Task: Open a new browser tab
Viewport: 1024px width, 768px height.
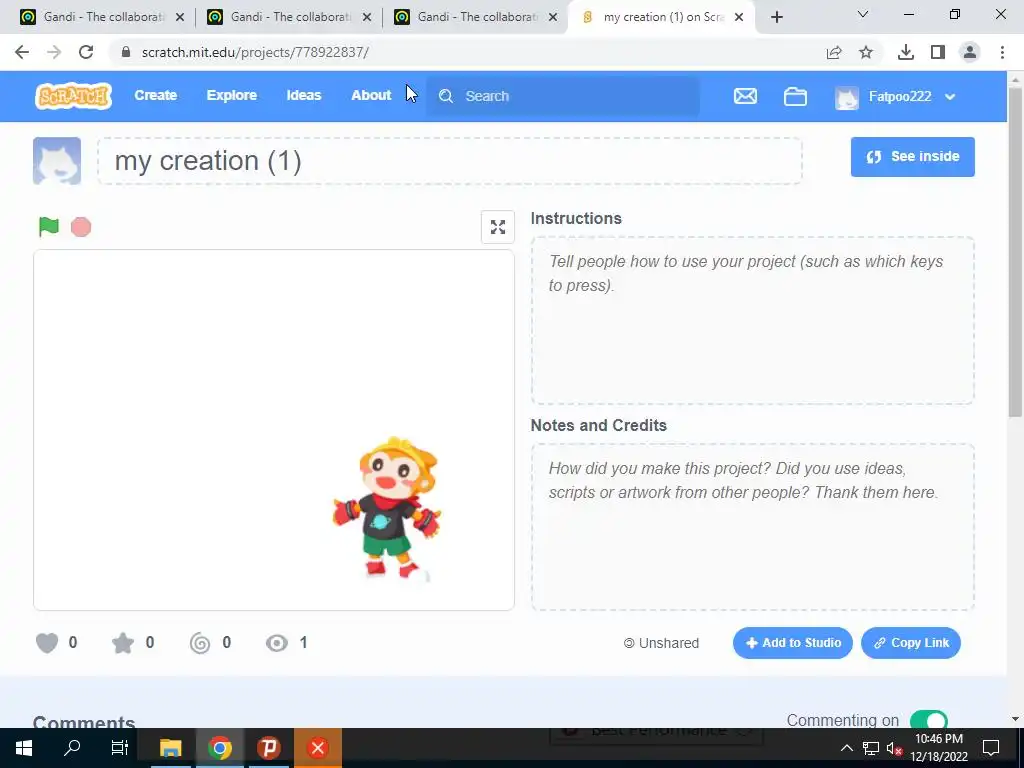Action: click(776, 18)
